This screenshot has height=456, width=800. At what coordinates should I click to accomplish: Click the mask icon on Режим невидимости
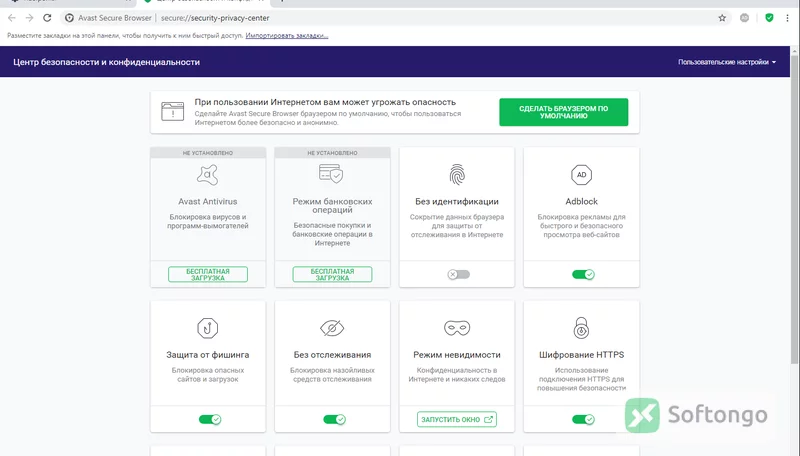point(457,328)
